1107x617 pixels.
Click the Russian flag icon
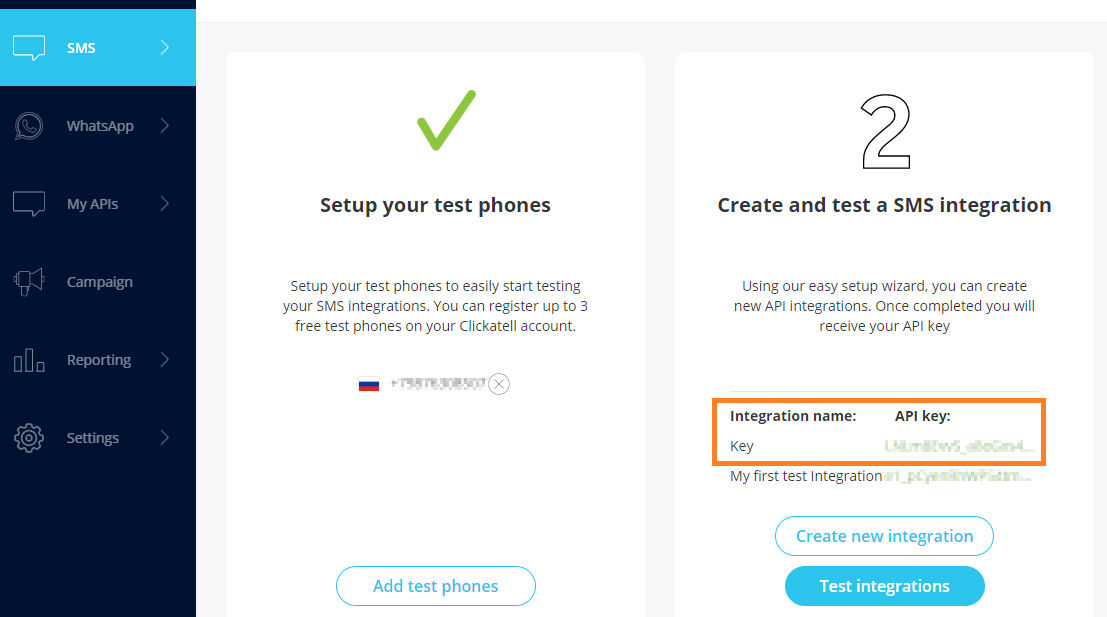tap(369, 384)
